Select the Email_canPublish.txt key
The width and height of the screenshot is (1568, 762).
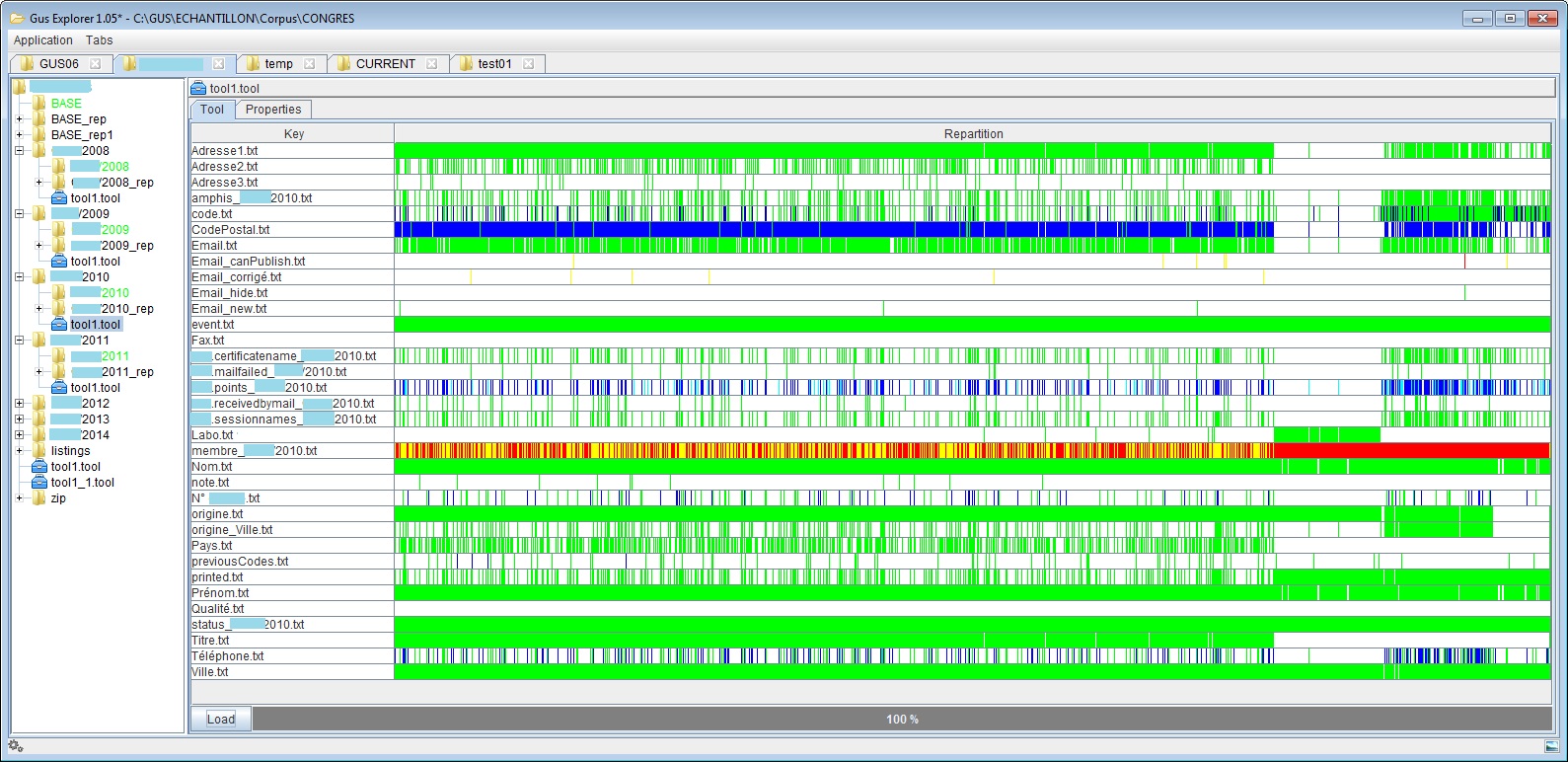pyautogui.click(x=293, y=262)
